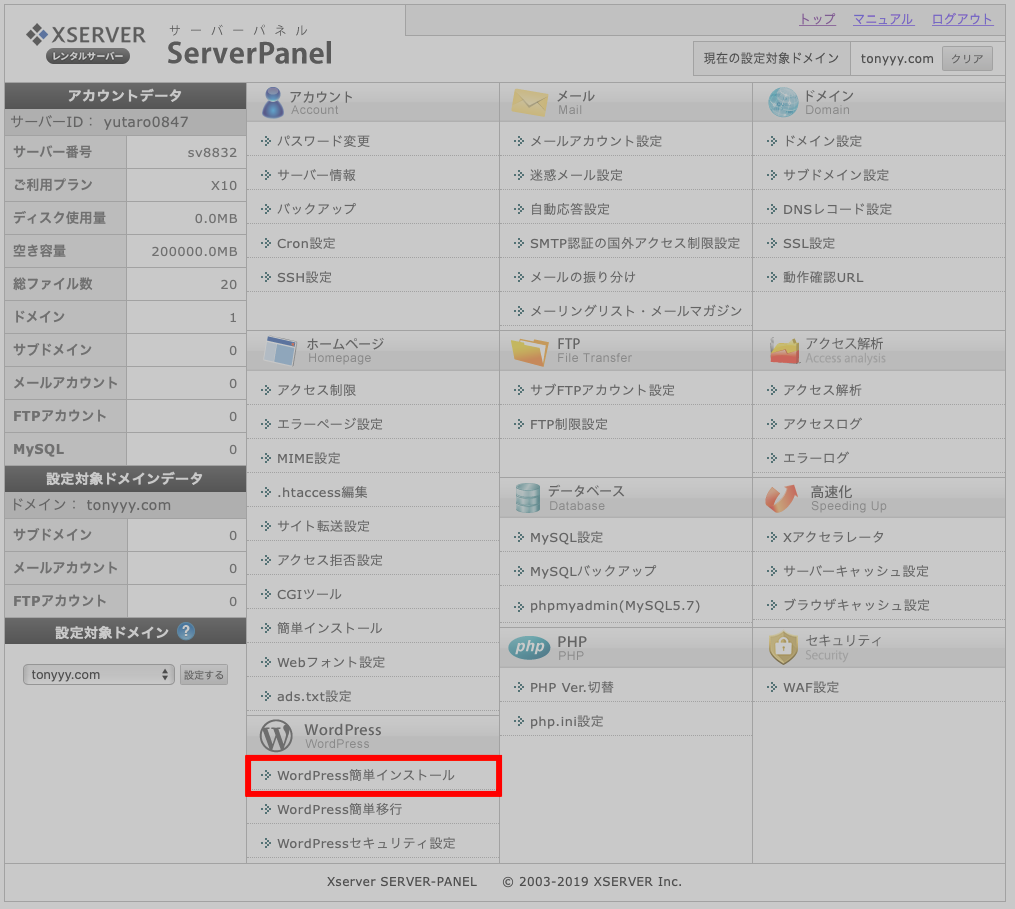Open WordPress簡単インストール
This screenshot has height=909, width=1015.
point(366,776)
